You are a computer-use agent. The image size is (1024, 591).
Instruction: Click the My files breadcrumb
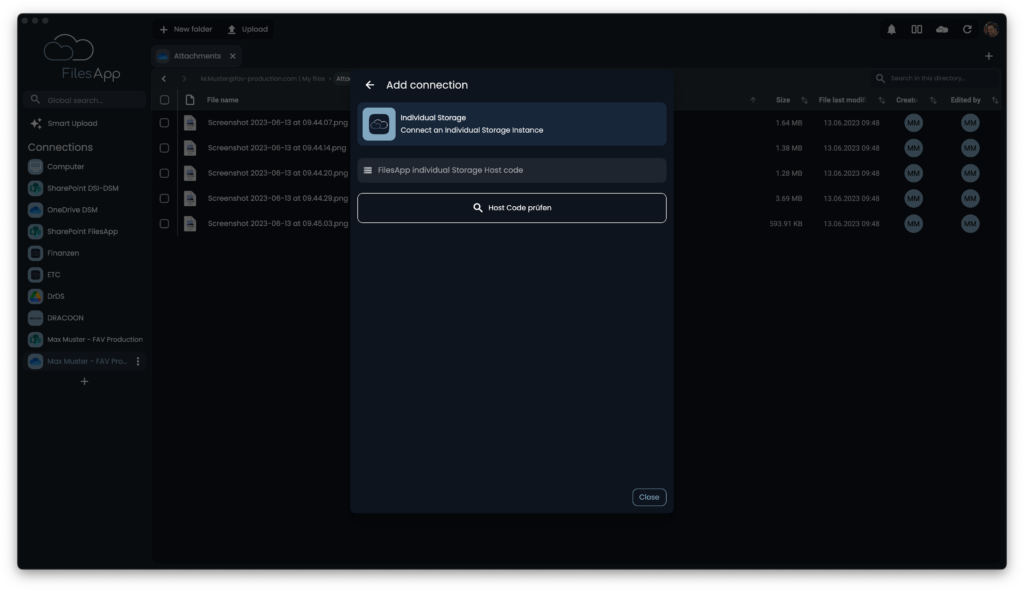(x=313, y=79)
